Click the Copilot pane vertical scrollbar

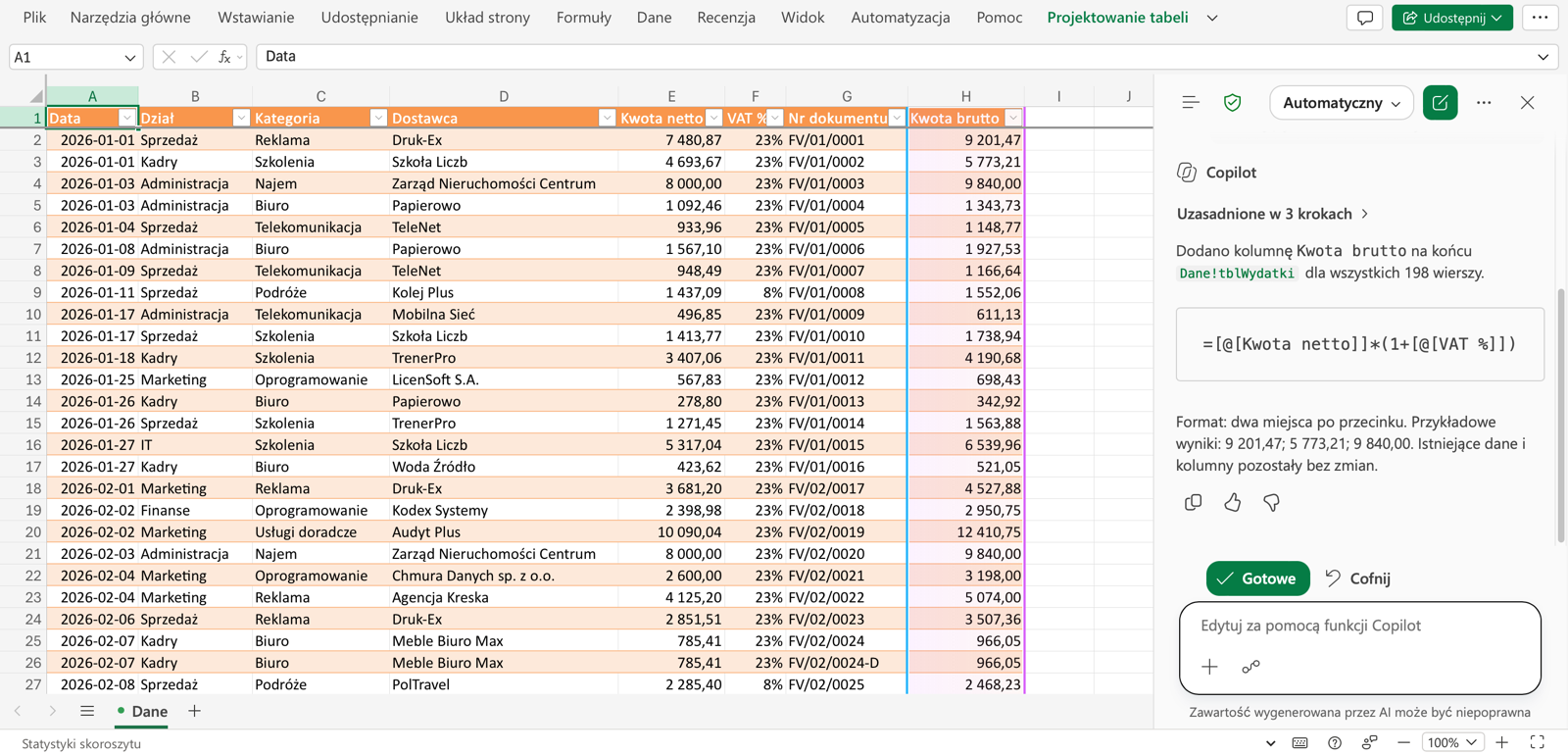[x=1561, y=416]
